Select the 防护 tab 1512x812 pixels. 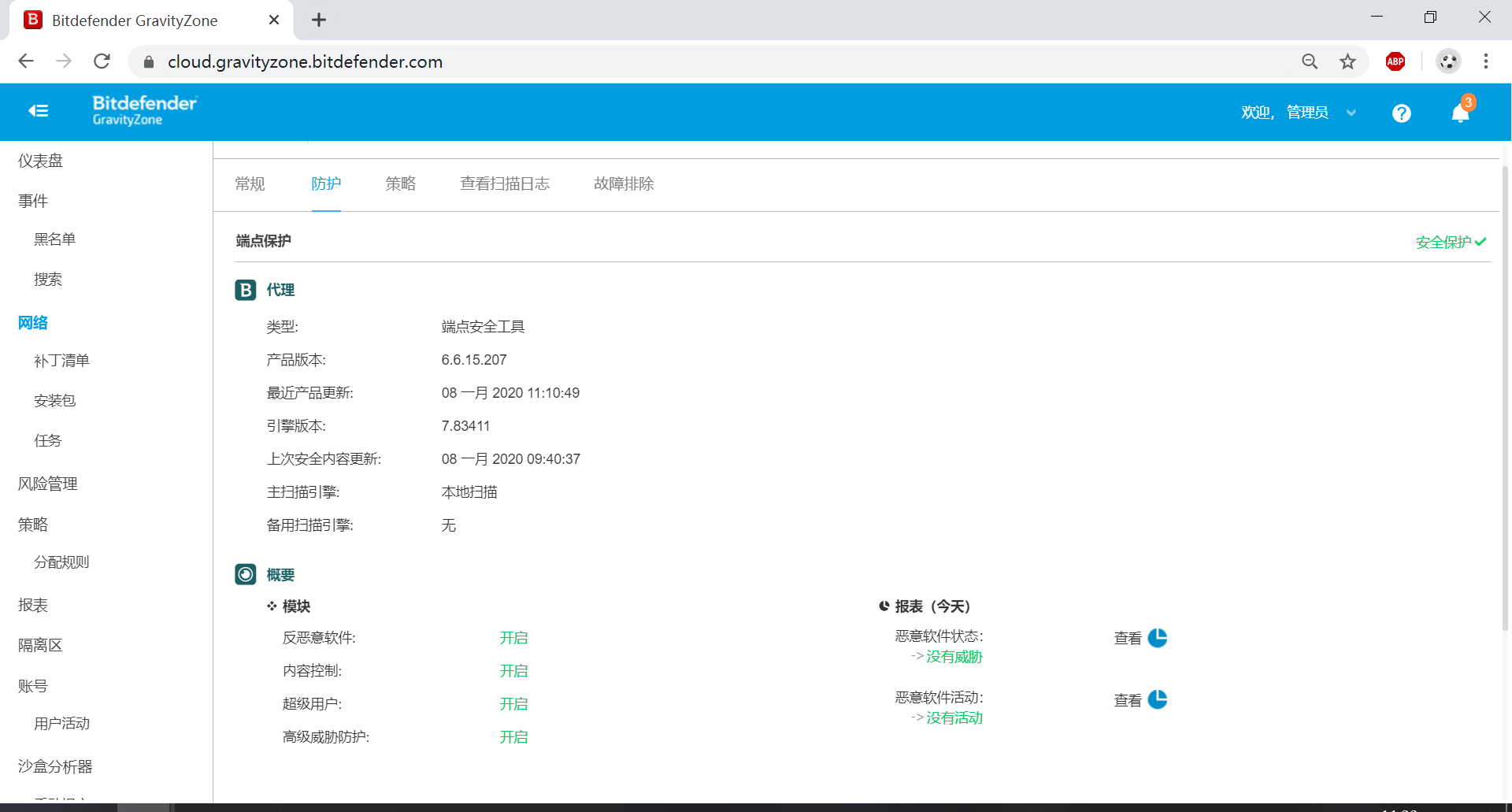click(326, 184)
